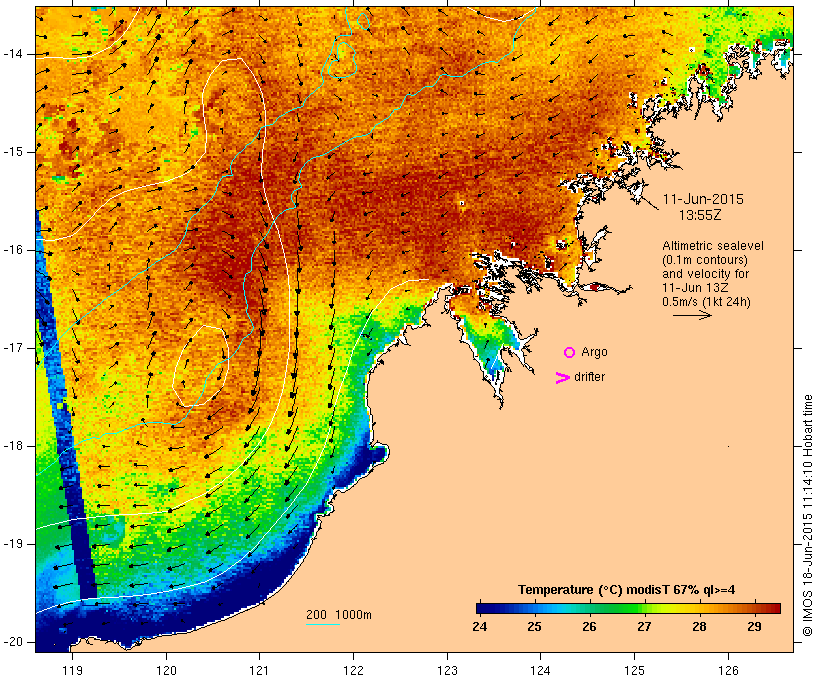
Task: Click latitude axis label -20
Action: [12, 642]
